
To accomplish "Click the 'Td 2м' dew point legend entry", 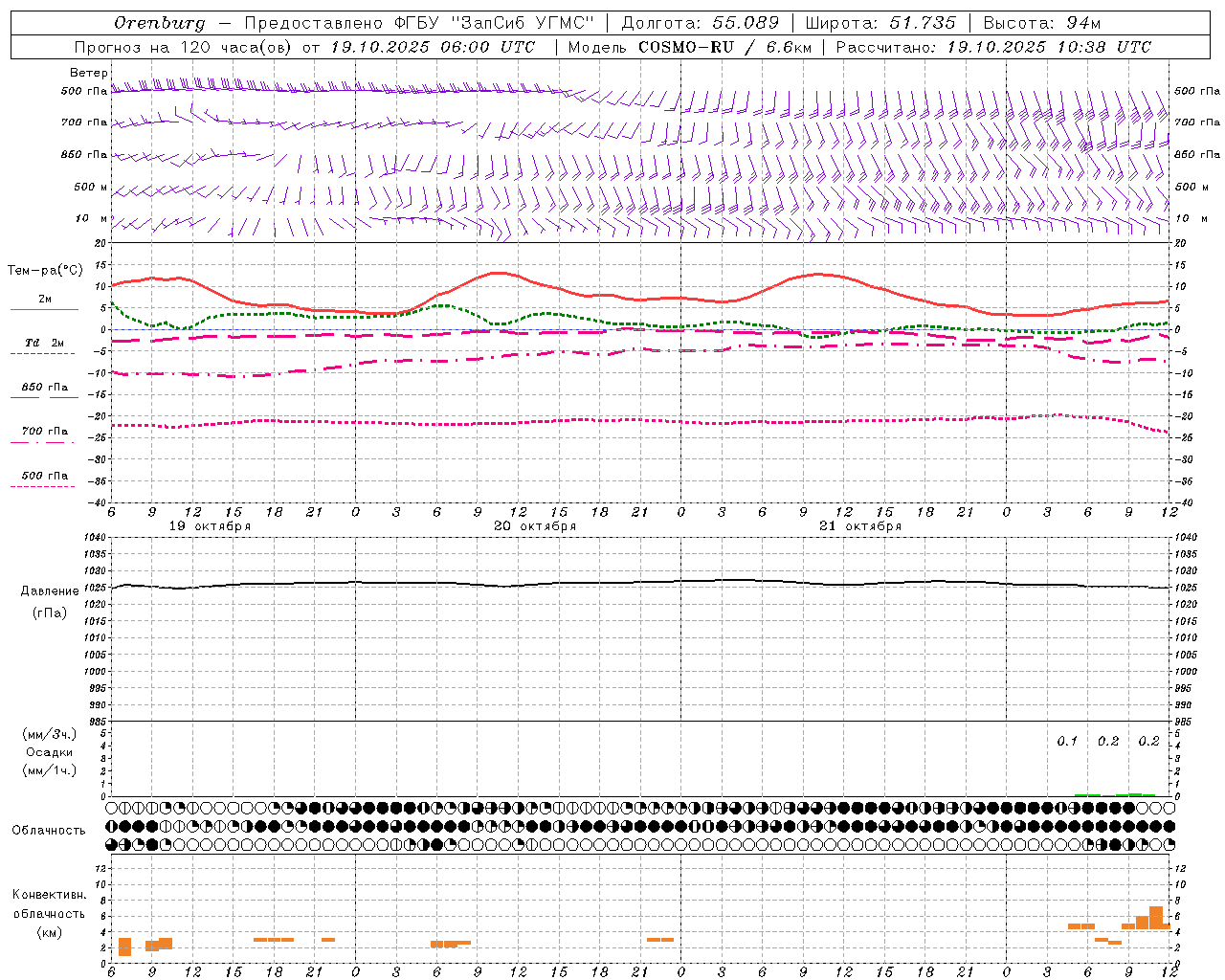I will point(44,343).
